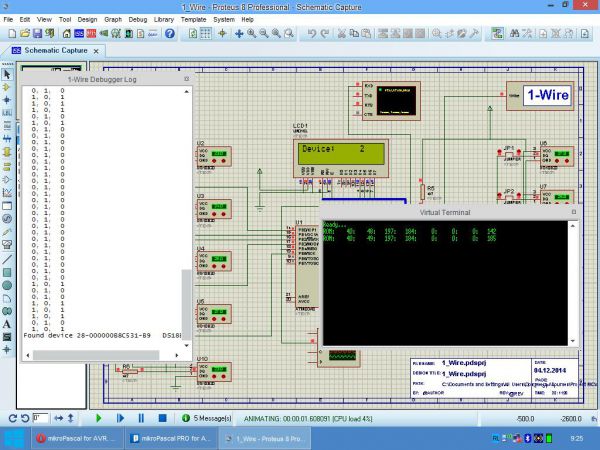Open the Template menu
This screenshot has height=450, width=600.
194,20
